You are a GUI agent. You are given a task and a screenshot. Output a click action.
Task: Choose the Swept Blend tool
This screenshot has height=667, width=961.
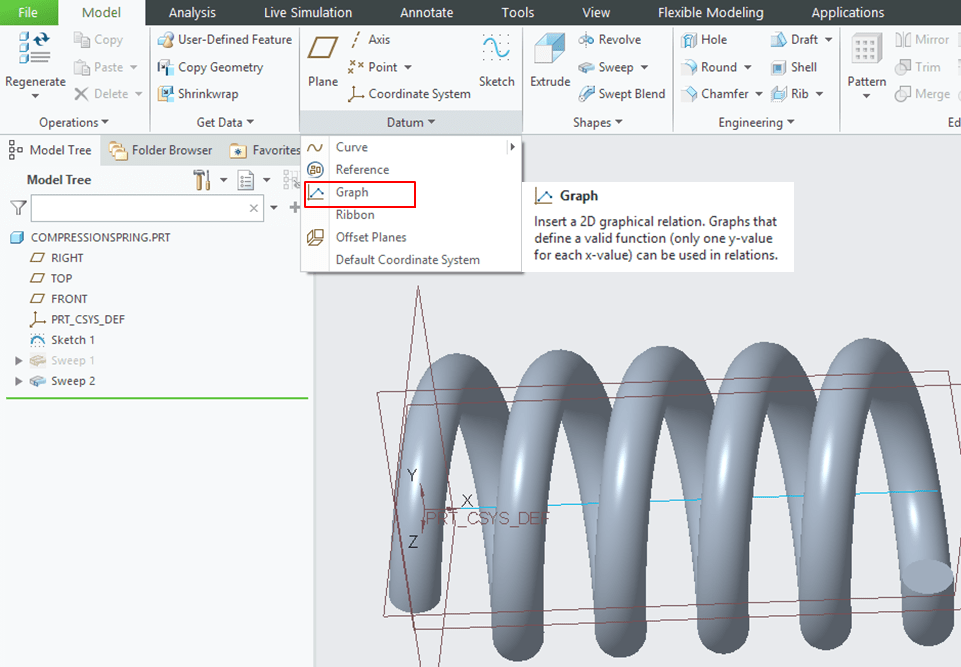tap(621, 94)
